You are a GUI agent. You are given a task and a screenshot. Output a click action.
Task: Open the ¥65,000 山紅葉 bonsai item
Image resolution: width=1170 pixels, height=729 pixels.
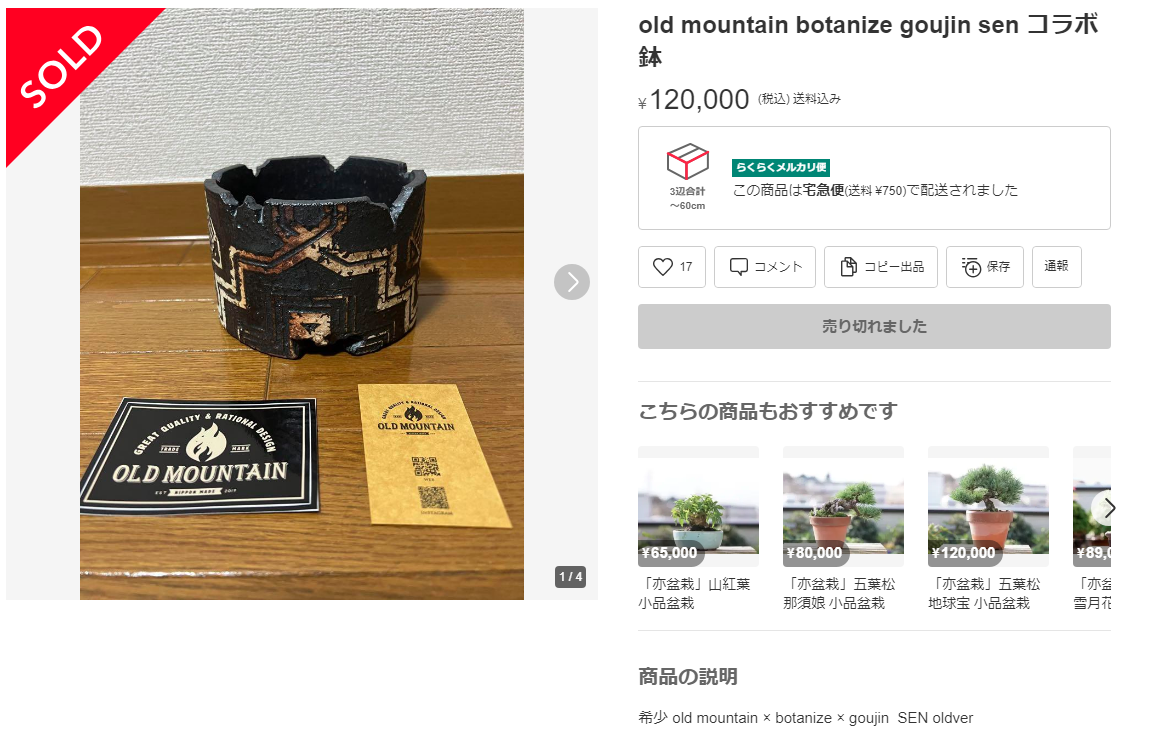698,507
